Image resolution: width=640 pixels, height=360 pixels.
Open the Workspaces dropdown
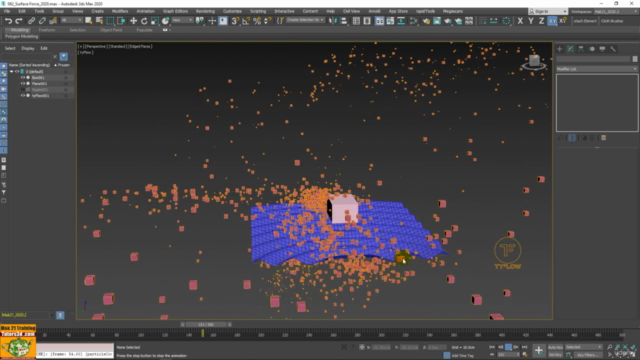(616, 11)
